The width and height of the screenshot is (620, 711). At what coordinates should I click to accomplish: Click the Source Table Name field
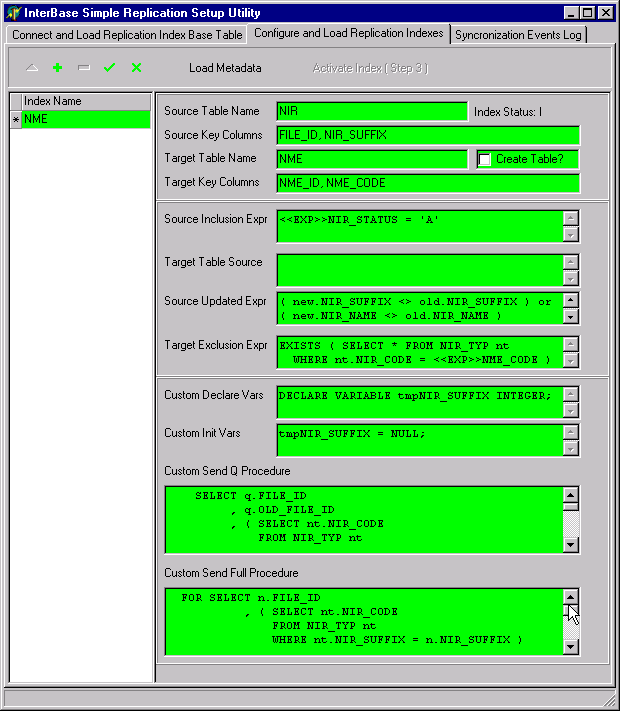pyautogui.click(x=371, y=111)
